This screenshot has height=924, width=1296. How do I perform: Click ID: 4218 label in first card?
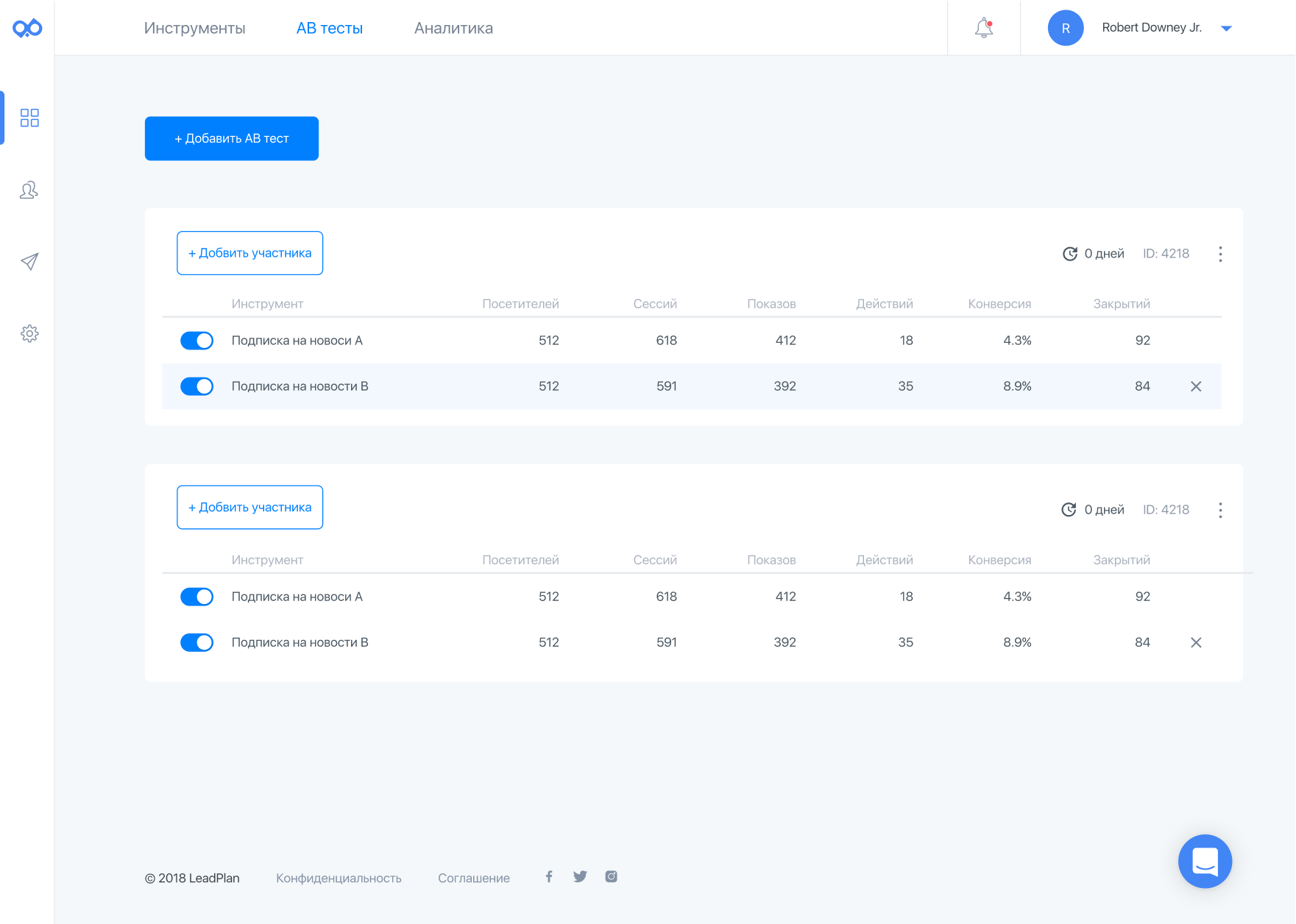pos(1166,254)
